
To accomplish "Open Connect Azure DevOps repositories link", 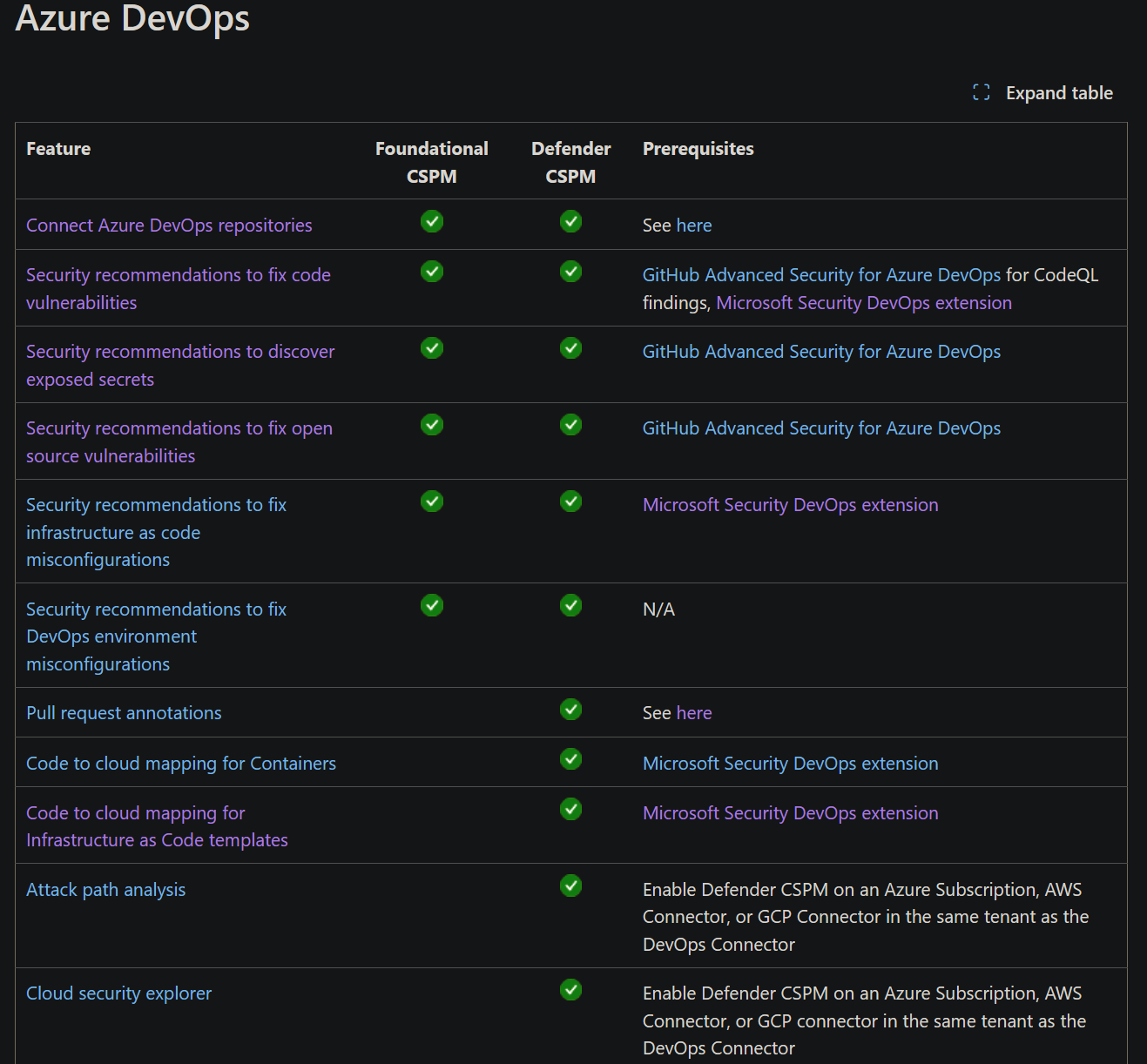I will 169,226.
